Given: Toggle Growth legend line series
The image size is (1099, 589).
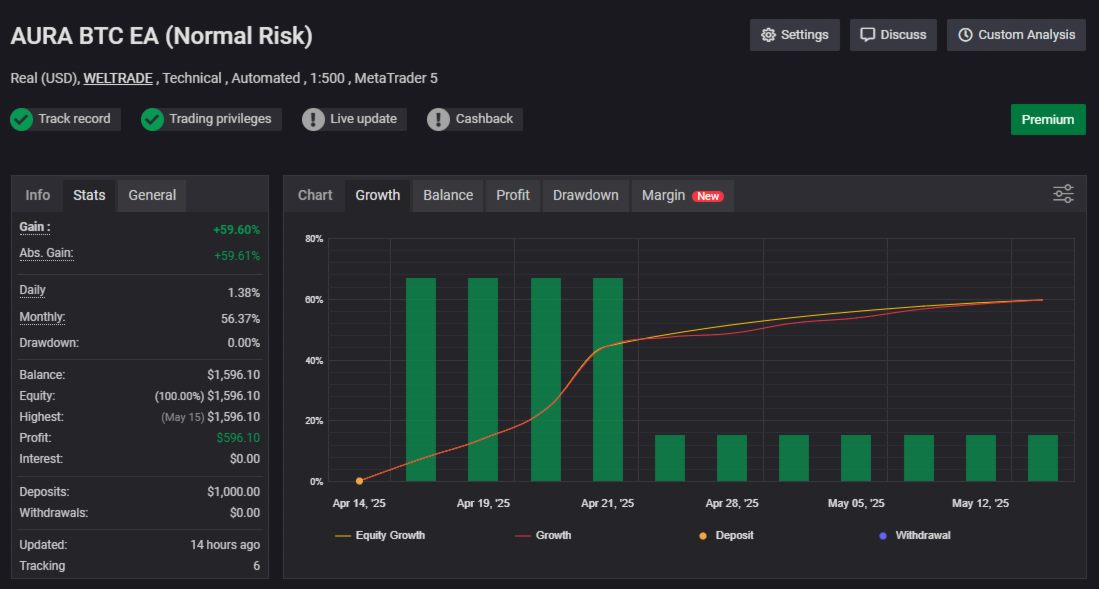Looking at the screenshot, I should coord(543,535).
